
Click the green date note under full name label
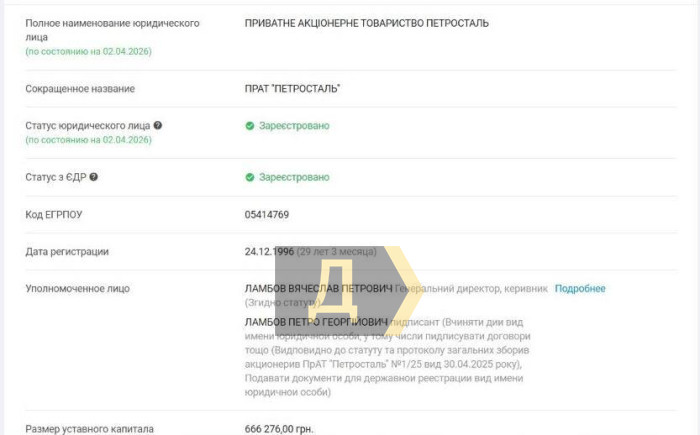coord(89,51)
